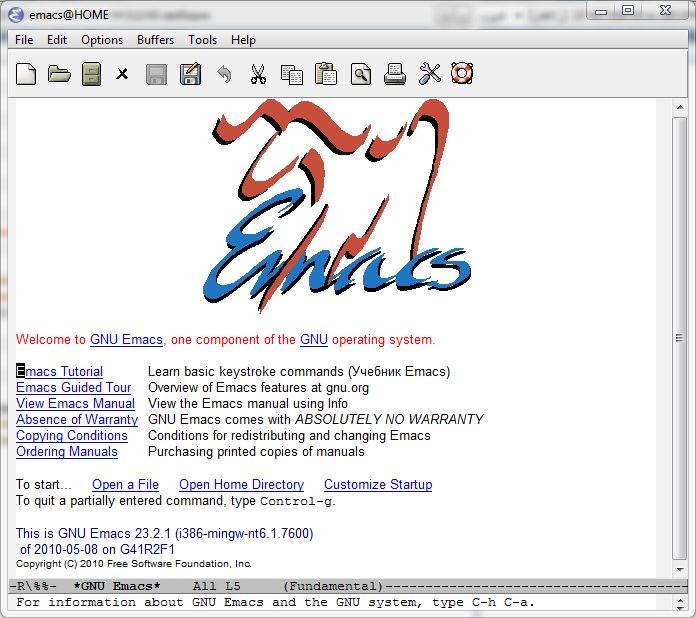The width and height of the screenshot is (696, 618).
Task: Click the Print buffer printer icon
Action: click(394, 74)
